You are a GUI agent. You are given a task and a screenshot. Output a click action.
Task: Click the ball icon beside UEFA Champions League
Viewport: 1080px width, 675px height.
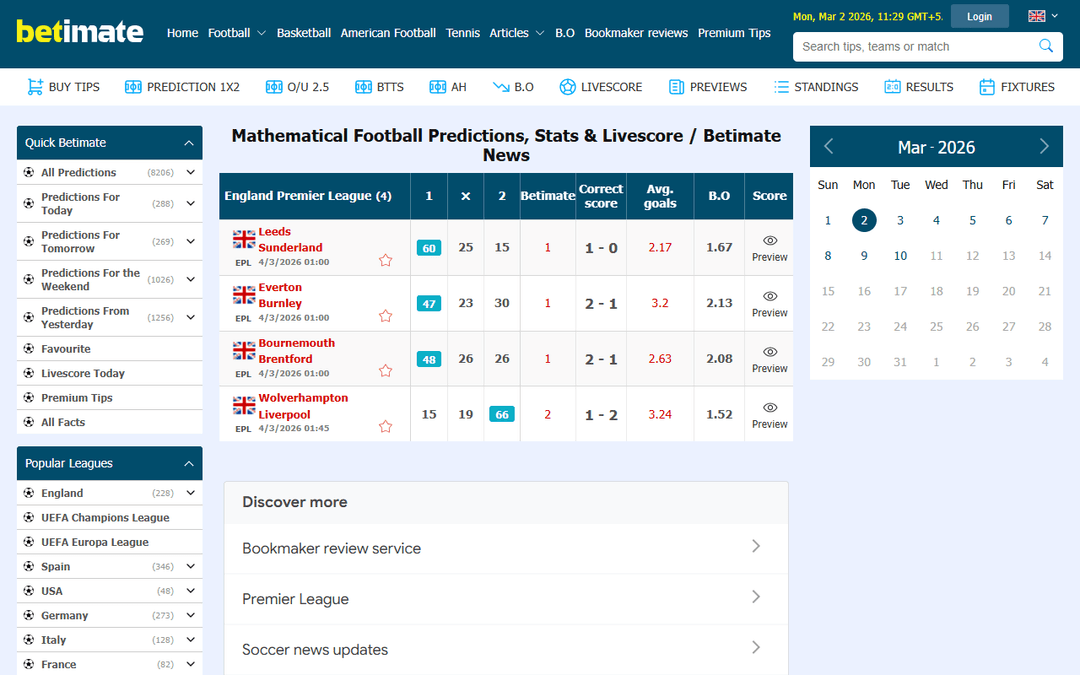coord(29,517)
